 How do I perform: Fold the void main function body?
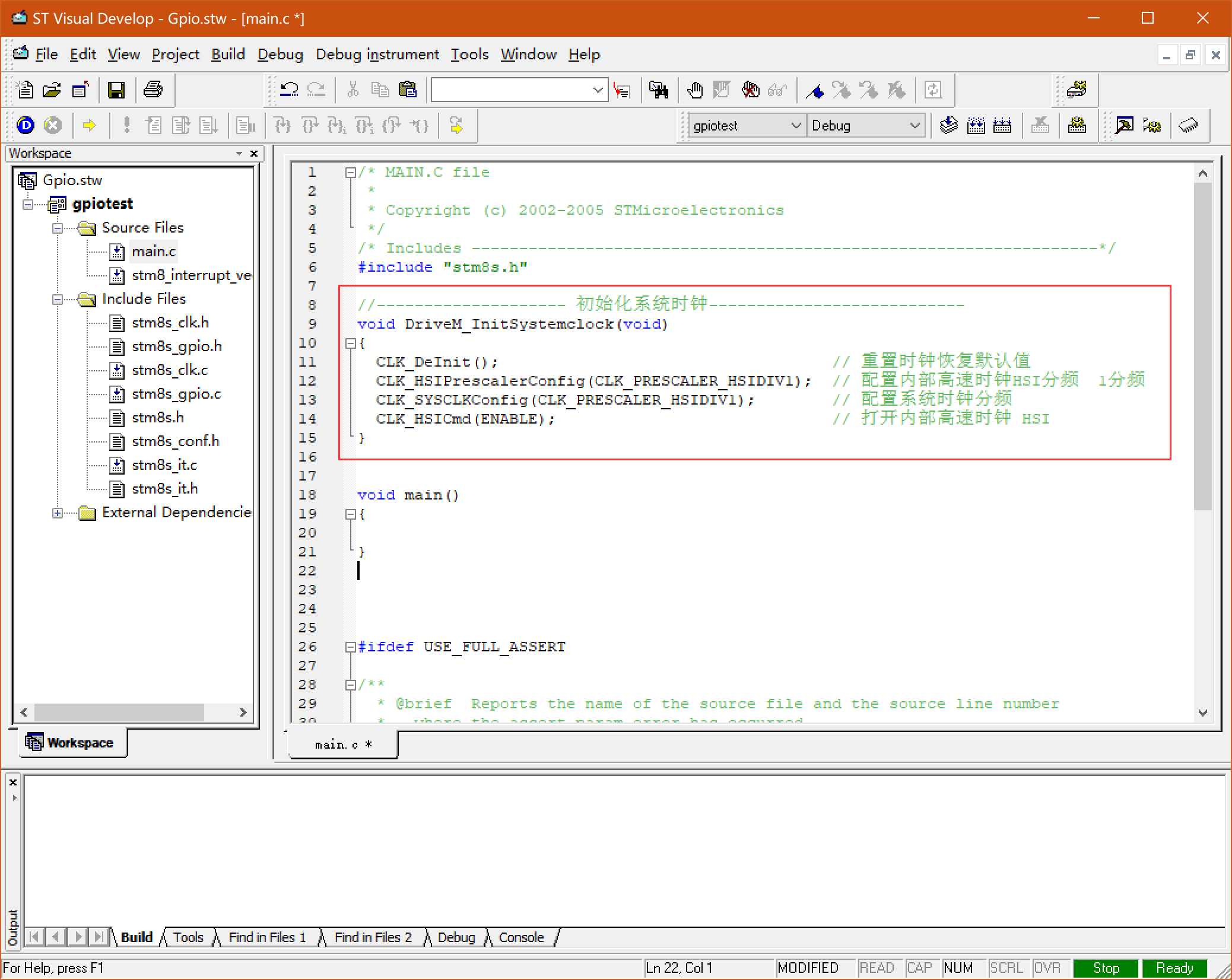pos(350,514)
